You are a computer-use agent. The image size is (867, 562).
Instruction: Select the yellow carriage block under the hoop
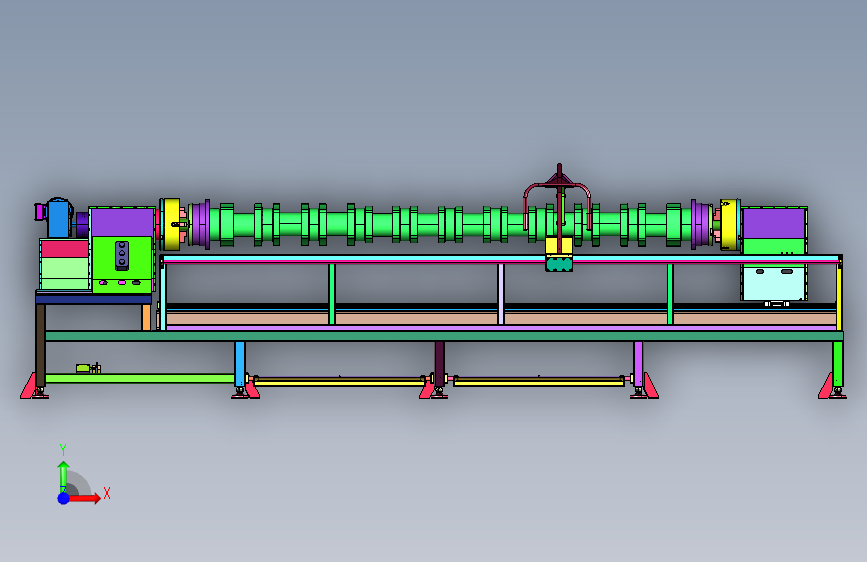pos(558,246)
